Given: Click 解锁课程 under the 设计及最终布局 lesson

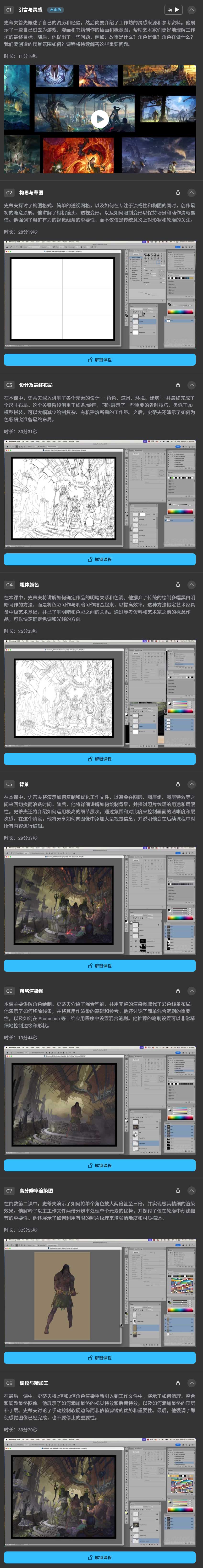Looking at the screenshot, I should pyautogui.click(x=100, y=559).
